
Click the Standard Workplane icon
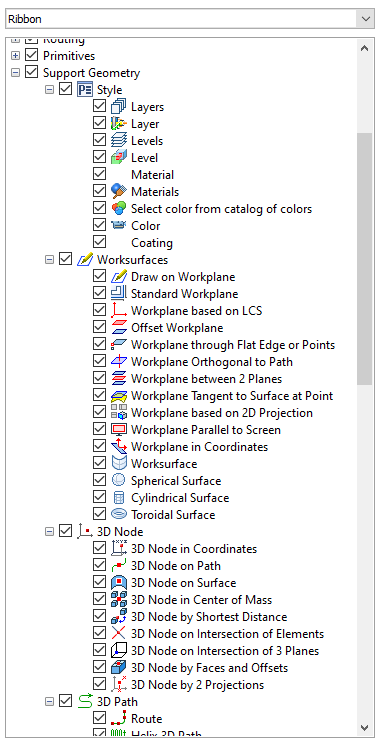point(118,294)
